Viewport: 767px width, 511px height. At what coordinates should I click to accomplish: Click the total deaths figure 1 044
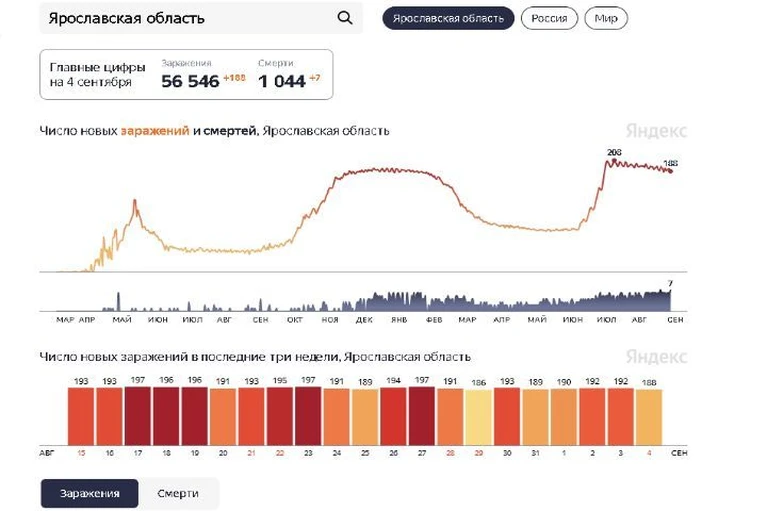(x=282, y=81)
